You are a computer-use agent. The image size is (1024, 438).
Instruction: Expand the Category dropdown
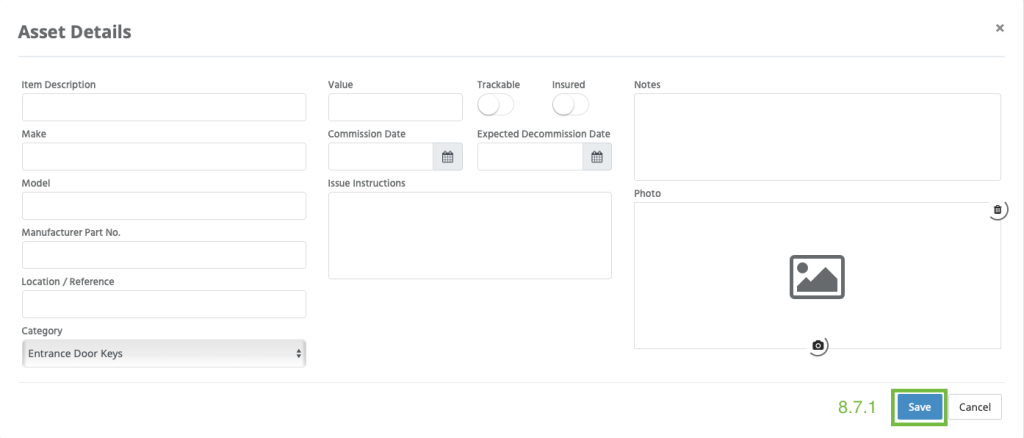[164, 353]
